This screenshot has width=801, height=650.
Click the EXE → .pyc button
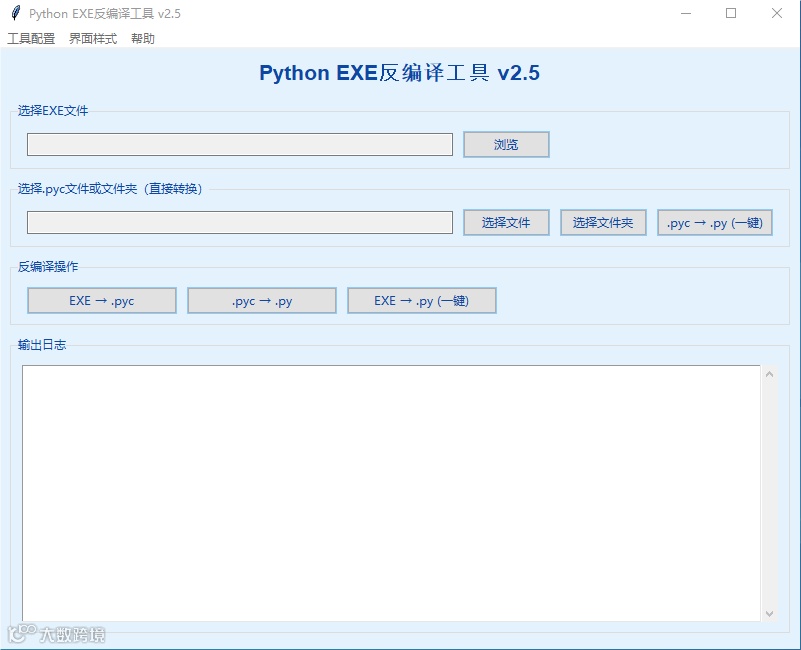(x=102, y=300)
